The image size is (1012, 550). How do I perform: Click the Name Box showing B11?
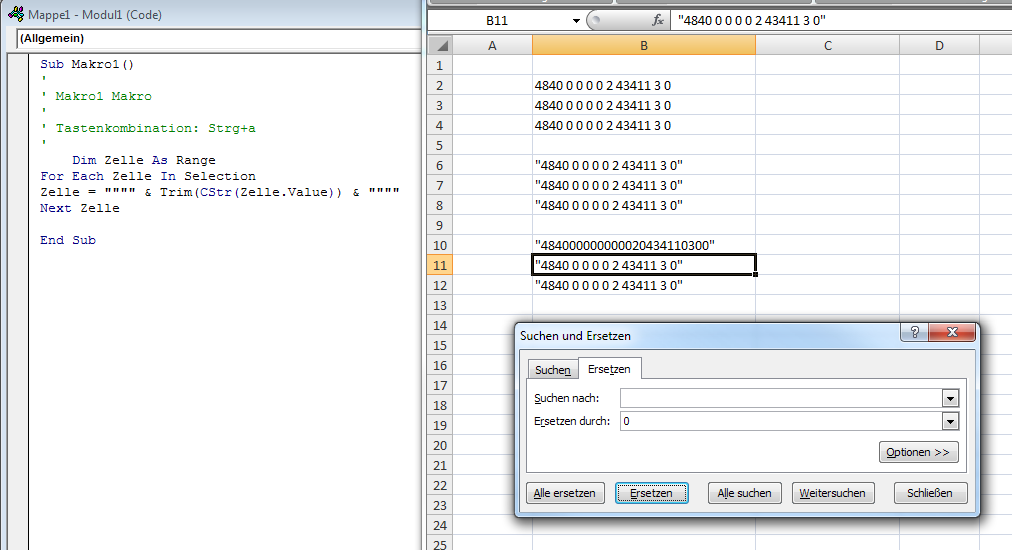(x=497, y=21)
